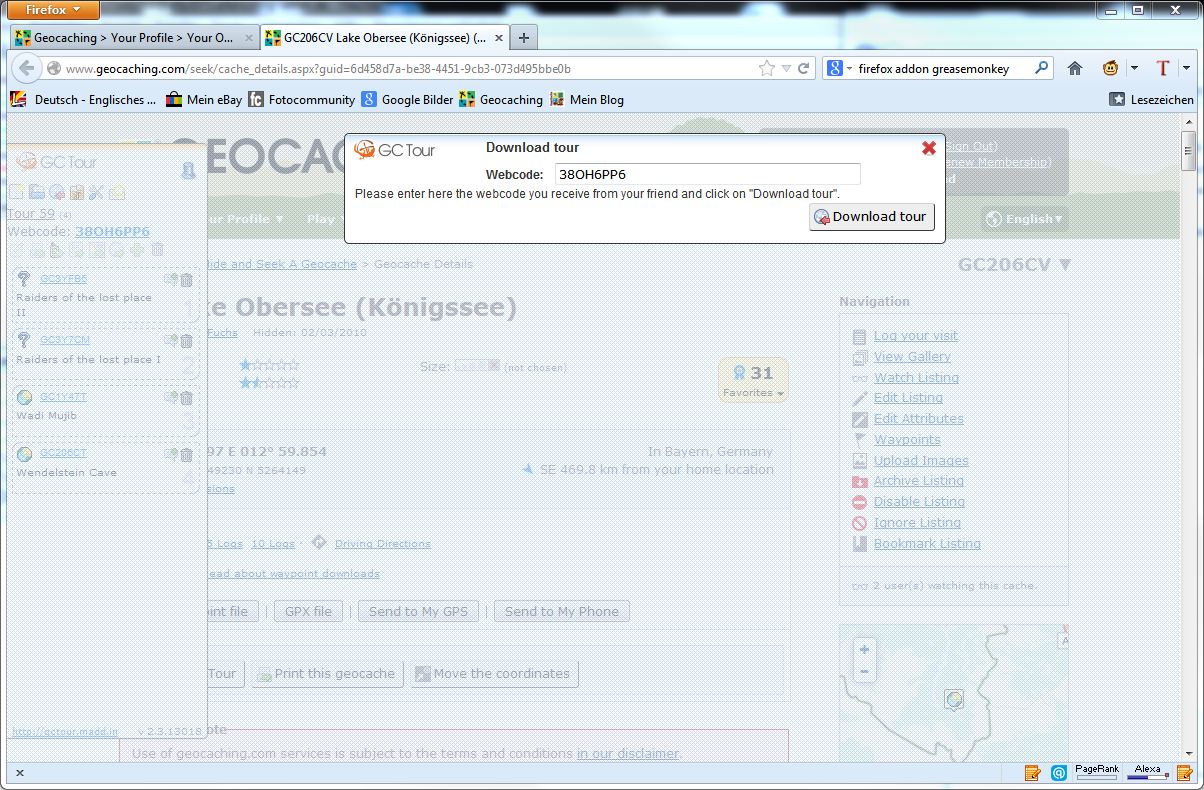Bookmark this page with the star icon
The height and width of the screenshot is (790, 1204).
click(767, 69)
